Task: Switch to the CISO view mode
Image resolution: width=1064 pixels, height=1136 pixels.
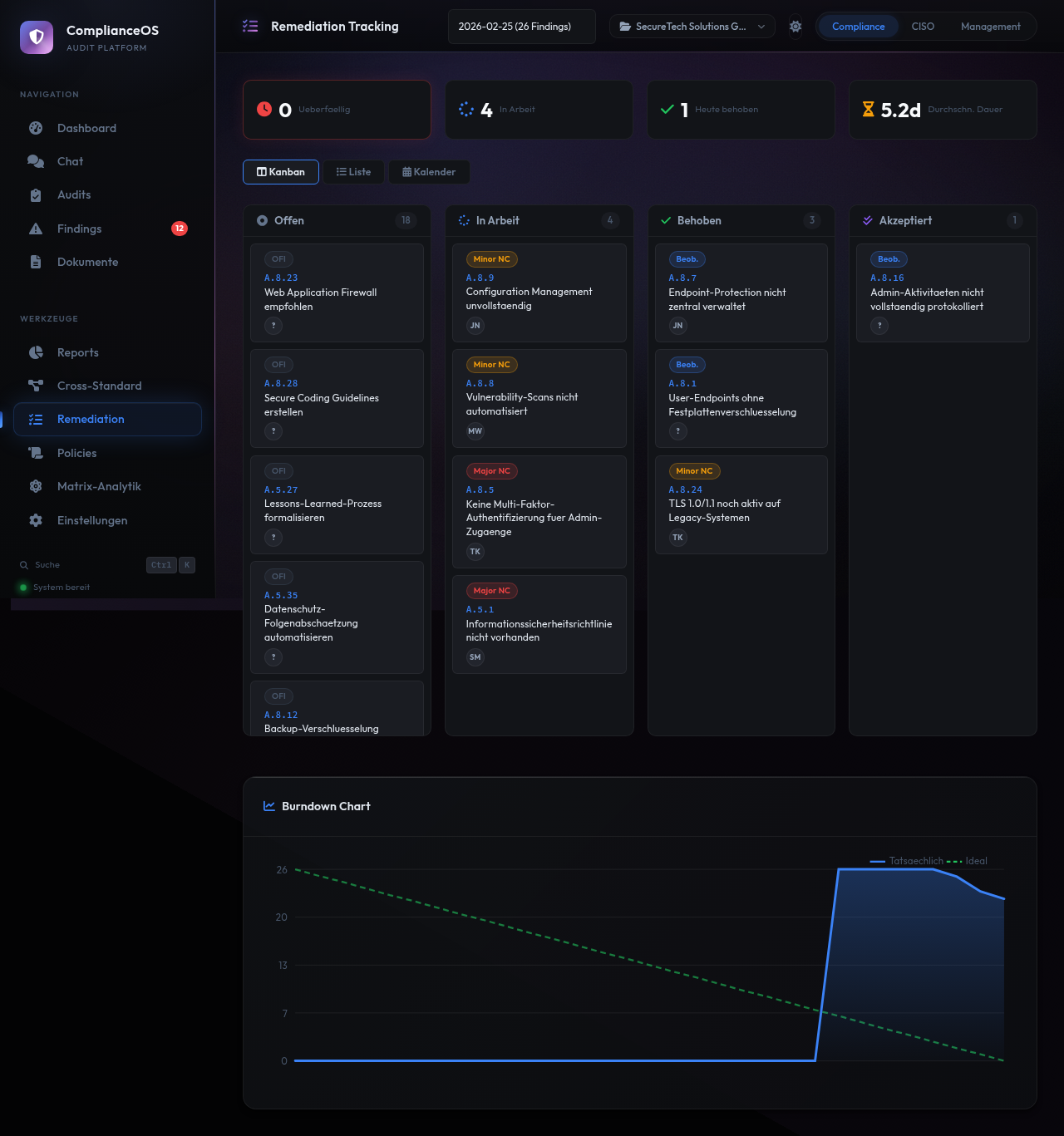Action: pos(922,27)
